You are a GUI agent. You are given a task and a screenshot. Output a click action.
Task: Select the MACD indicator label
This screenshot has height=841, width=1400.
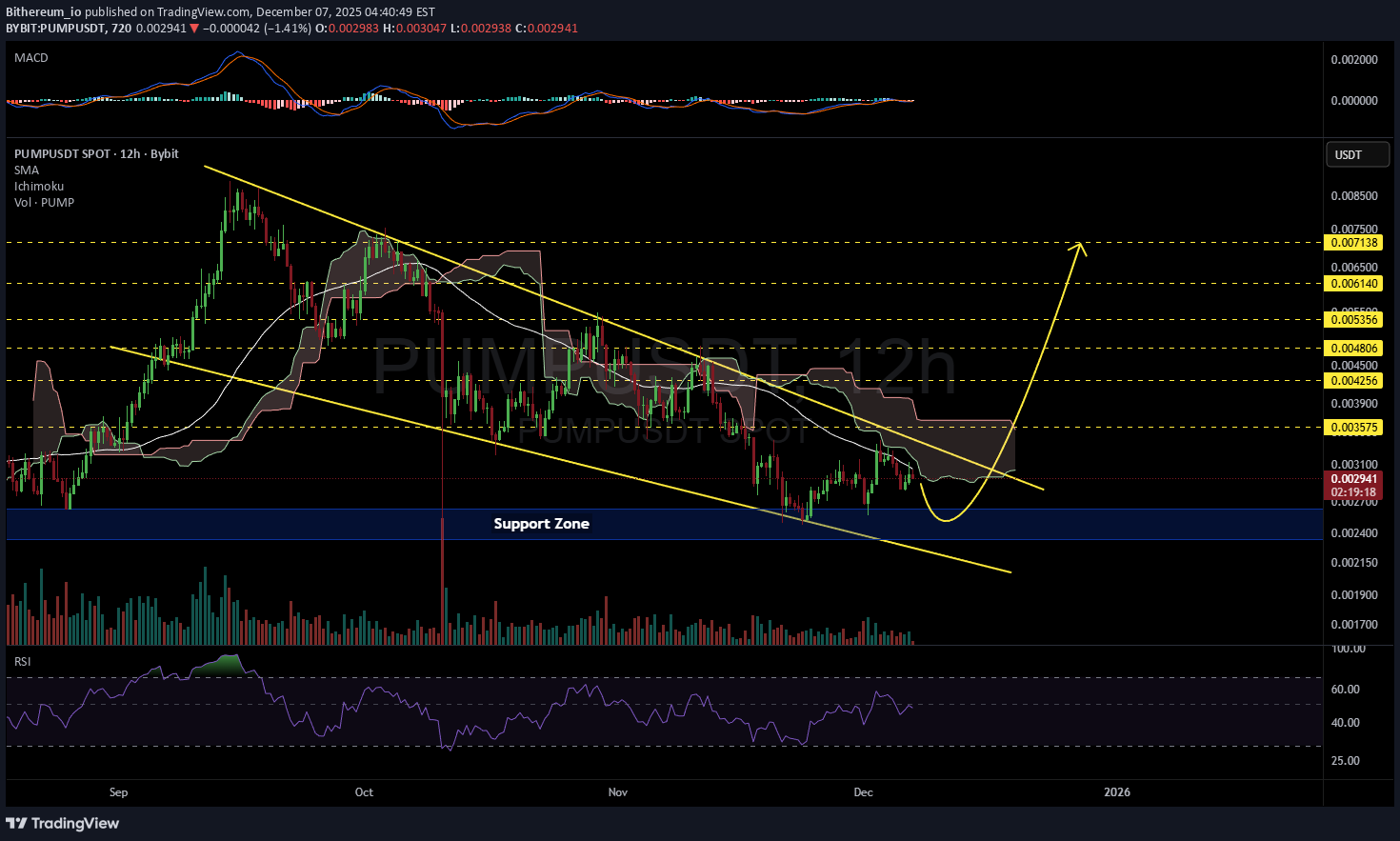[31, 58]
